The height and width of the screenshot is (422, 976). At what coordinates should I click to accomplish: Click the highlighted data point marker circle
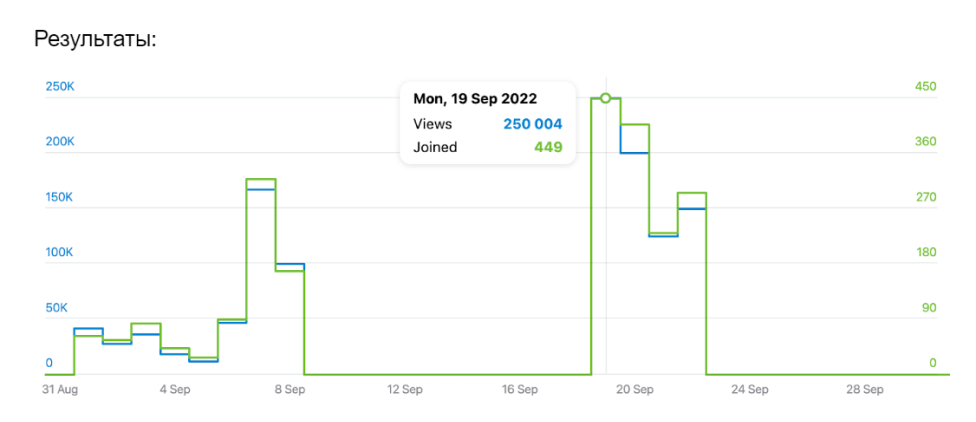click(x=605, y=98)
